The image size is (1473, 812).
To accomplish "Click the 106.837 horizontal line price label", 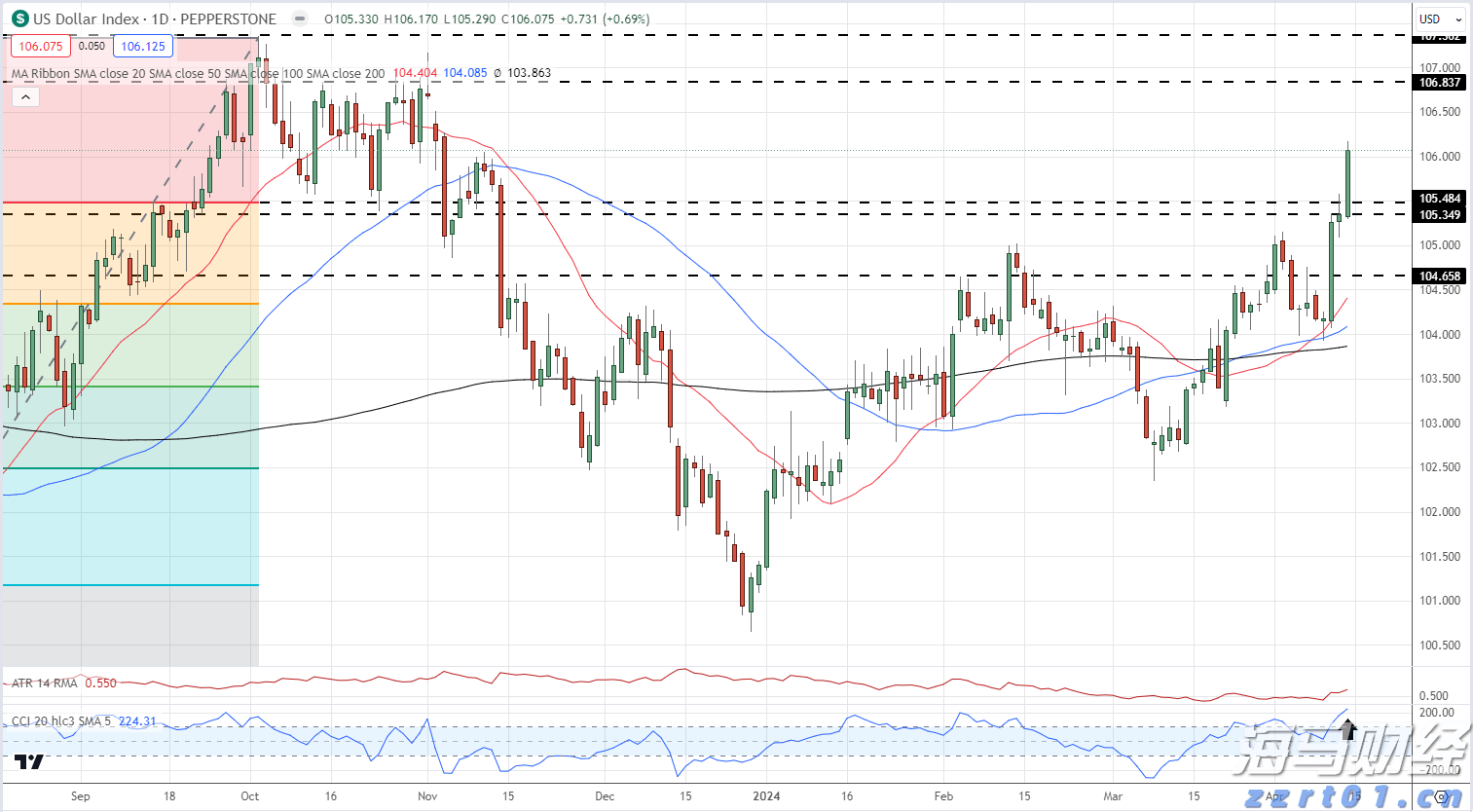I will click(1439, 83).
